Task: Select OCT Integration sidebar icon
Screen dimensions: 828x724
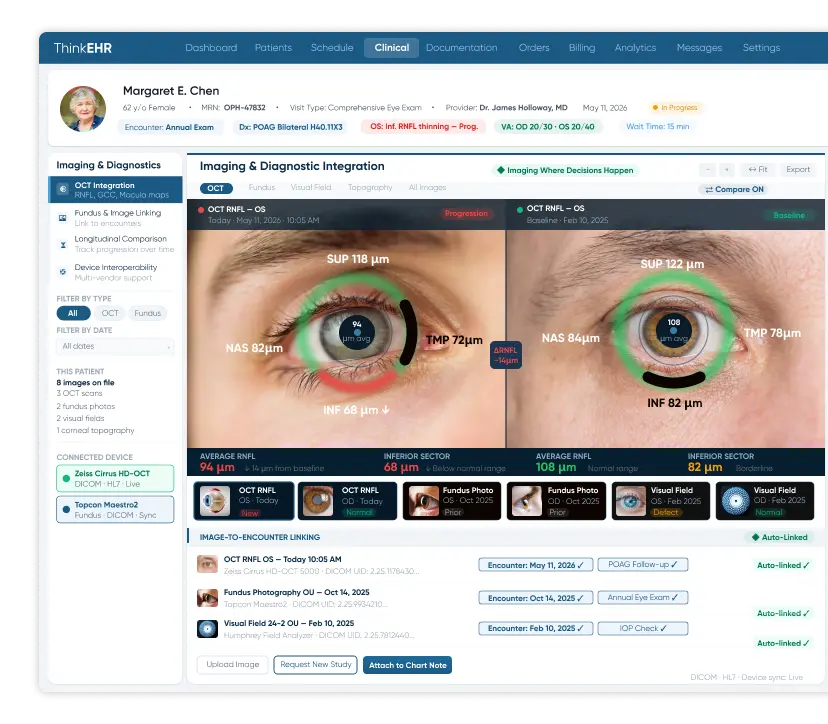Action: click(63, 189)
